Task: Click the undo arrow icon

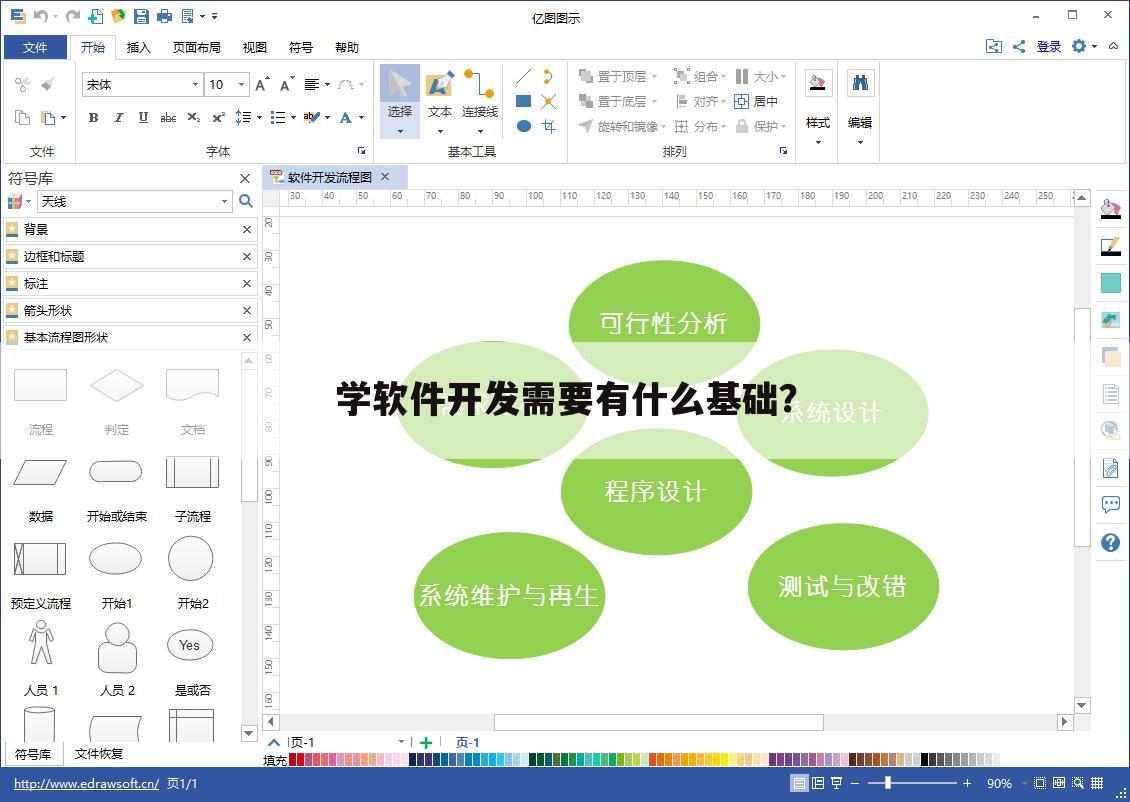Action: [41, 16]
